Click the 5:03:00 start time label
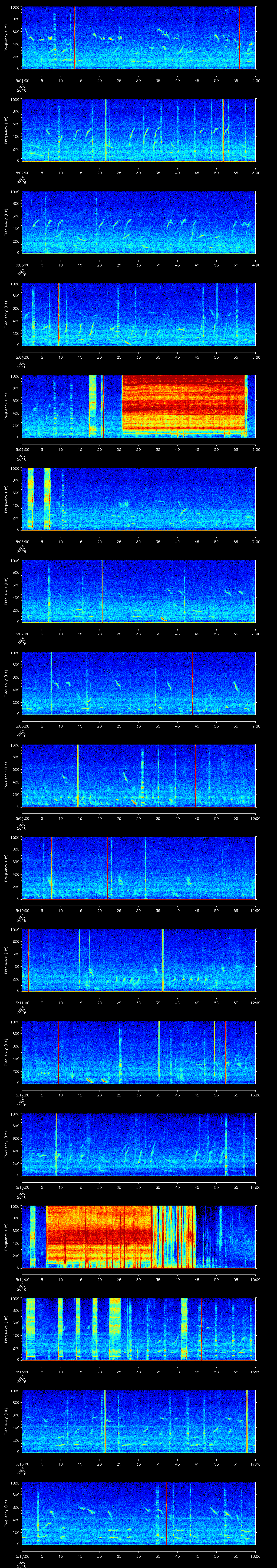This screenshot has height=1568, width=277. click(22, 265)
